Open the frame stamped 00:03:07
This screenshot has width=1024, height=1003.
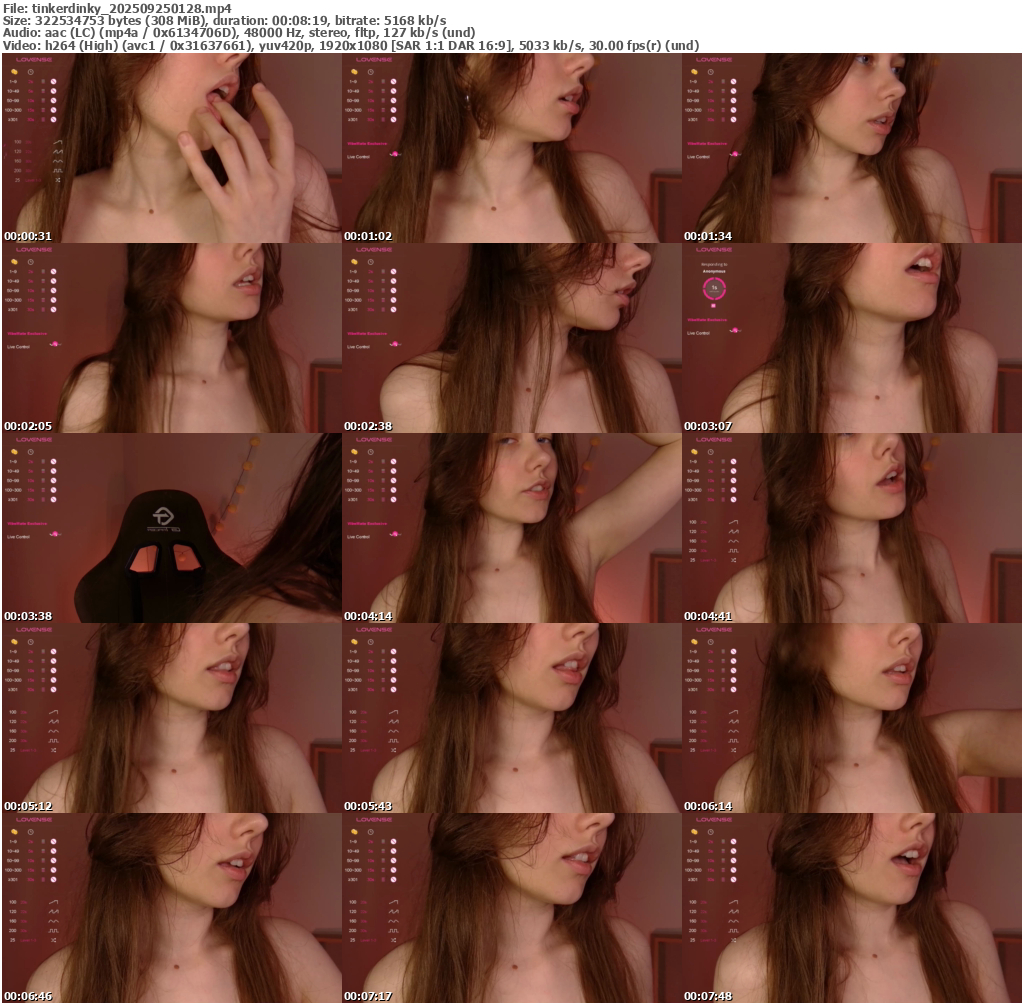tap(852, 338)
